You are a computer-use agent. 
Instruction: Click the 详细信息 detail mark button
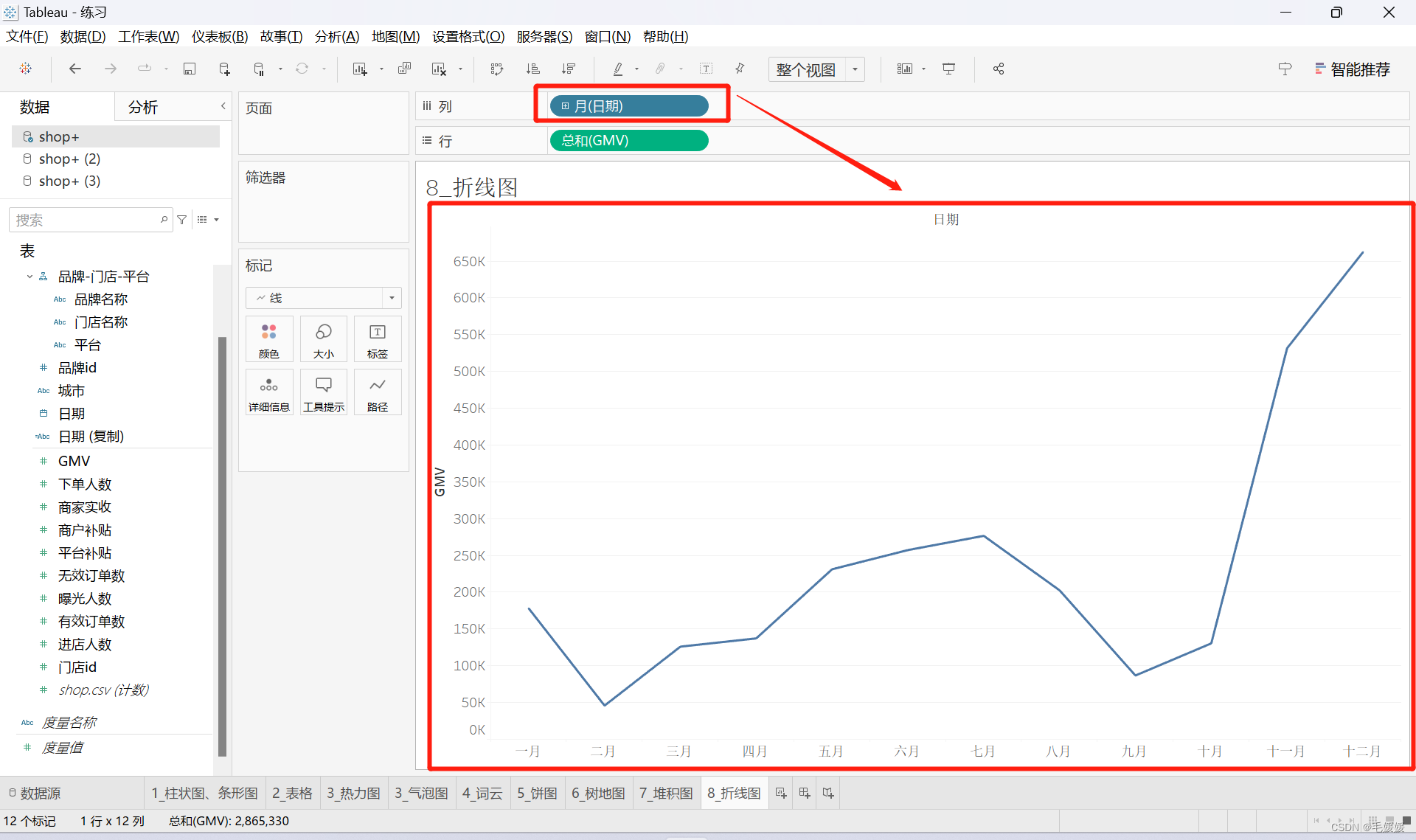pyautogui.click(x=269, y=392)
